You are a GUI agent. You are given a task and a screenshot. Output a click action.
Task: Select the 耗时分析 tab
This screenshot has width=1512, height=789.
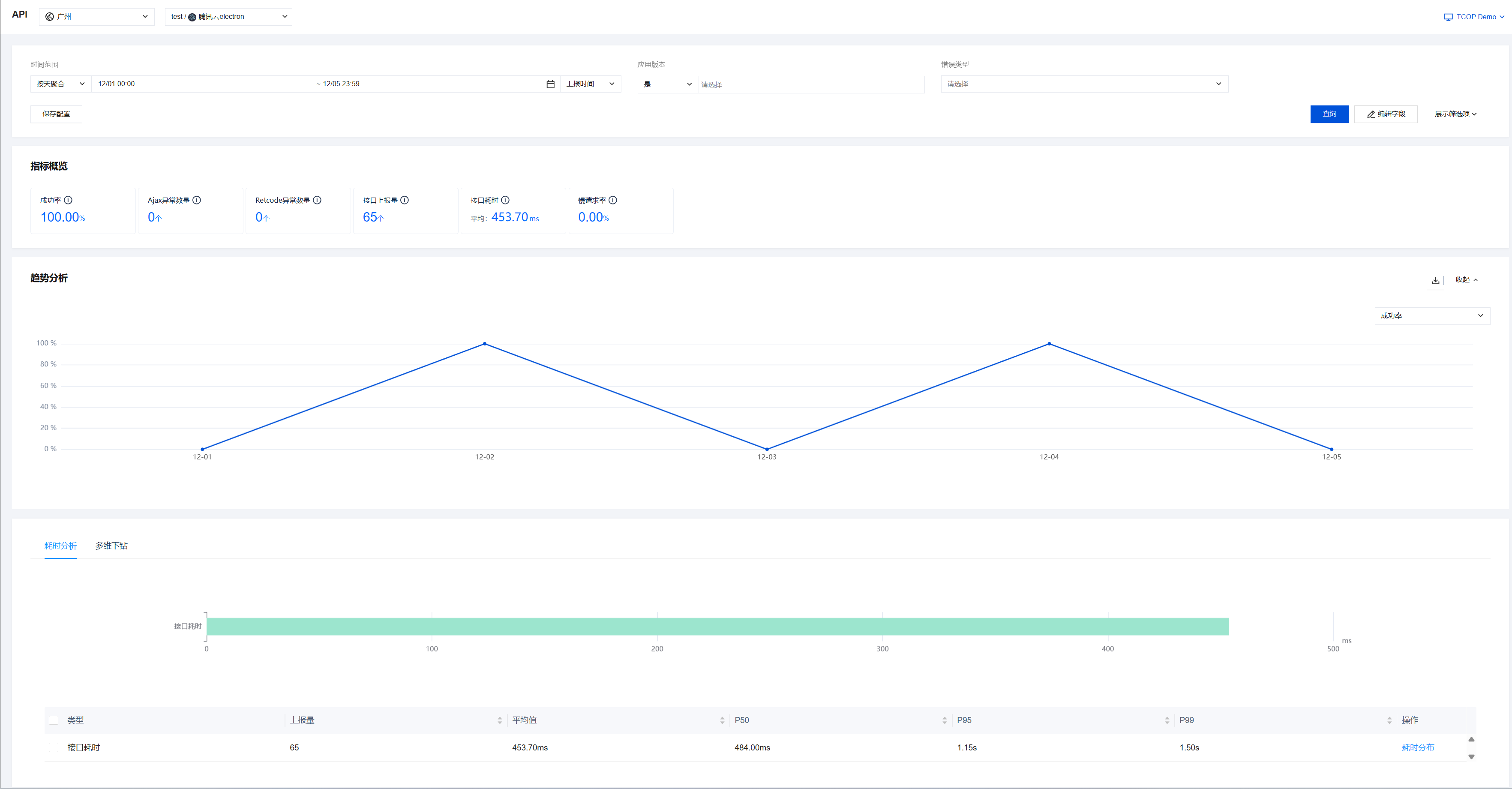[60, 546]
